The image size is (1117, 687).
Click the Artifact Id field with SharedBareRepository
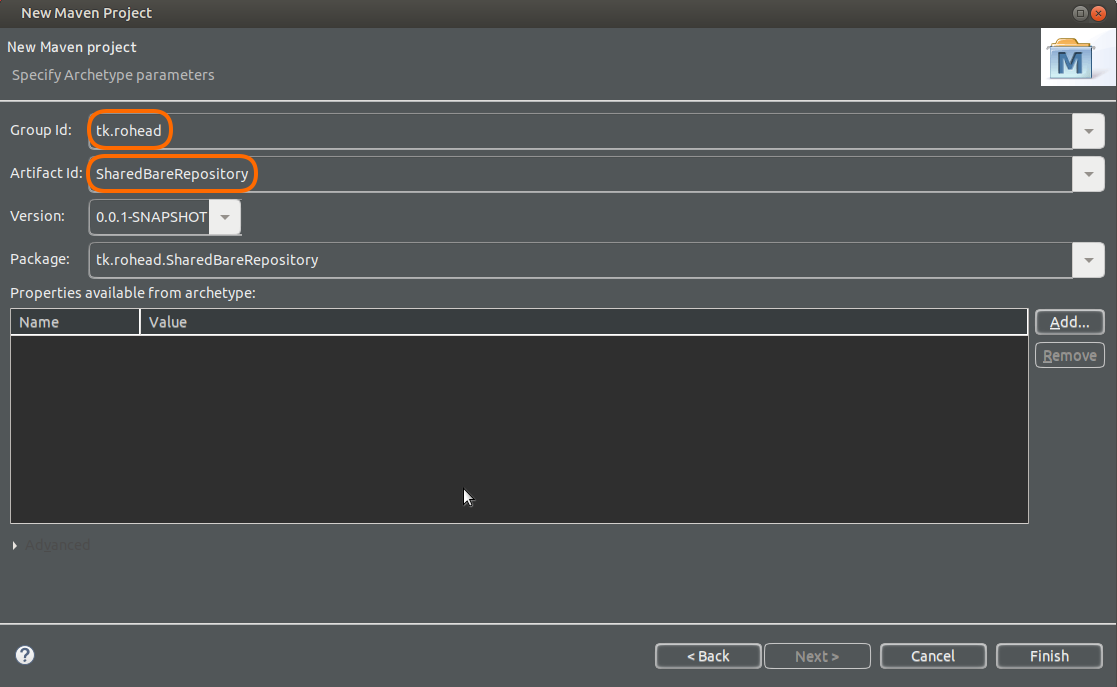[580, 174]
